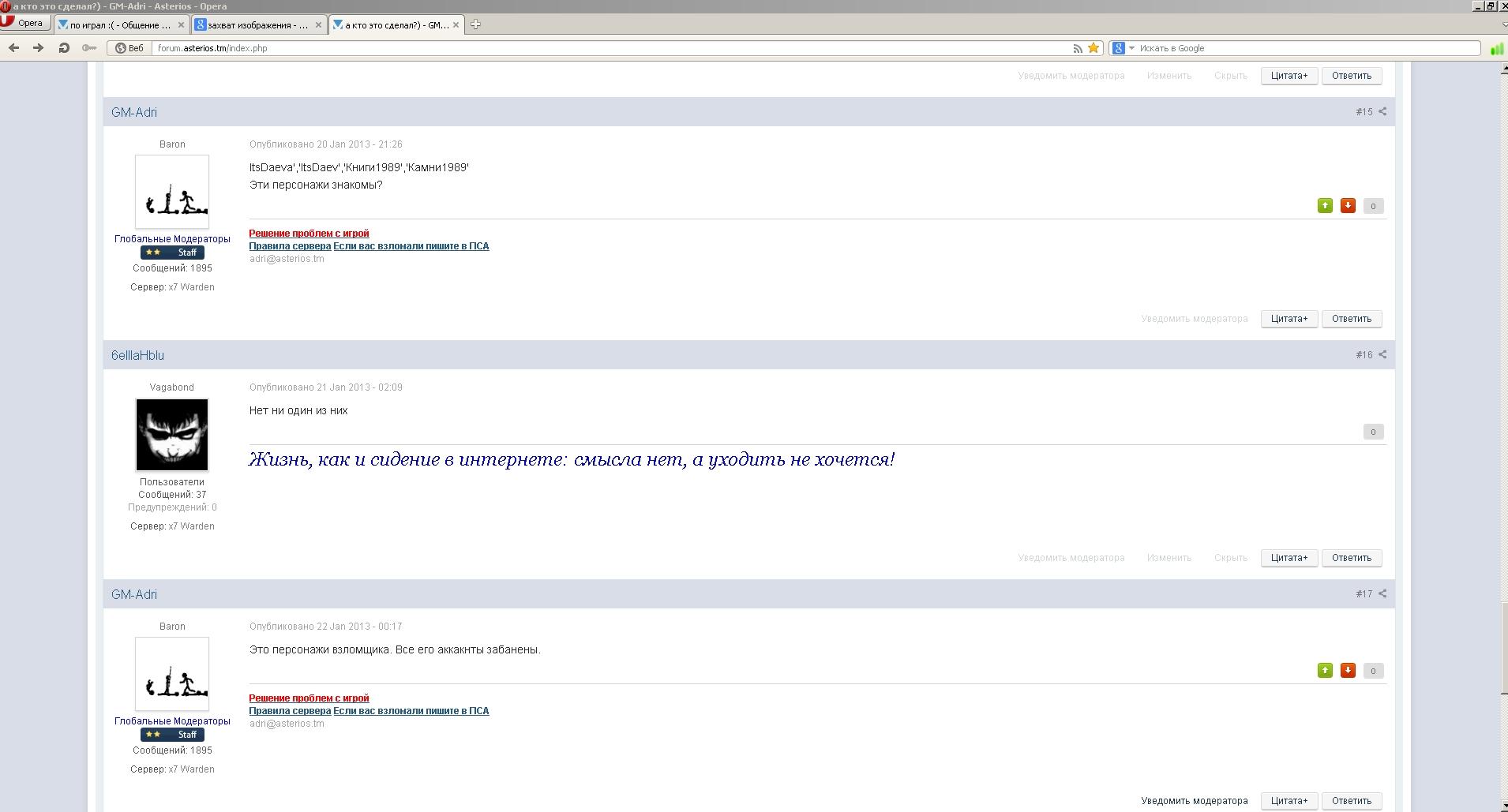Downvote post #15 with red arrow

click(1348, 206)
